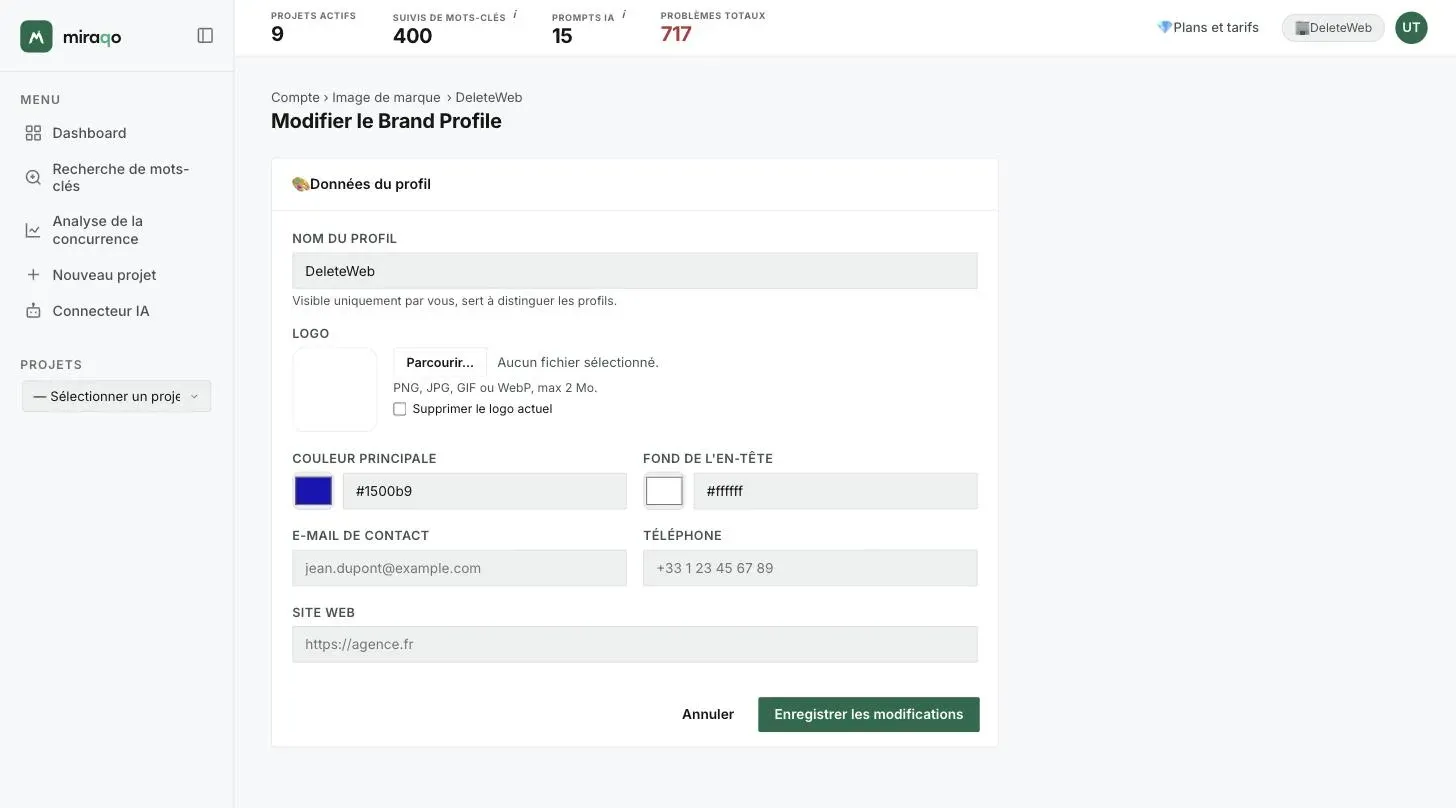The width and height of the screenshot is (1456, 808).
Task: Click the Projets actifs value 9
Action: coord(277,34)
